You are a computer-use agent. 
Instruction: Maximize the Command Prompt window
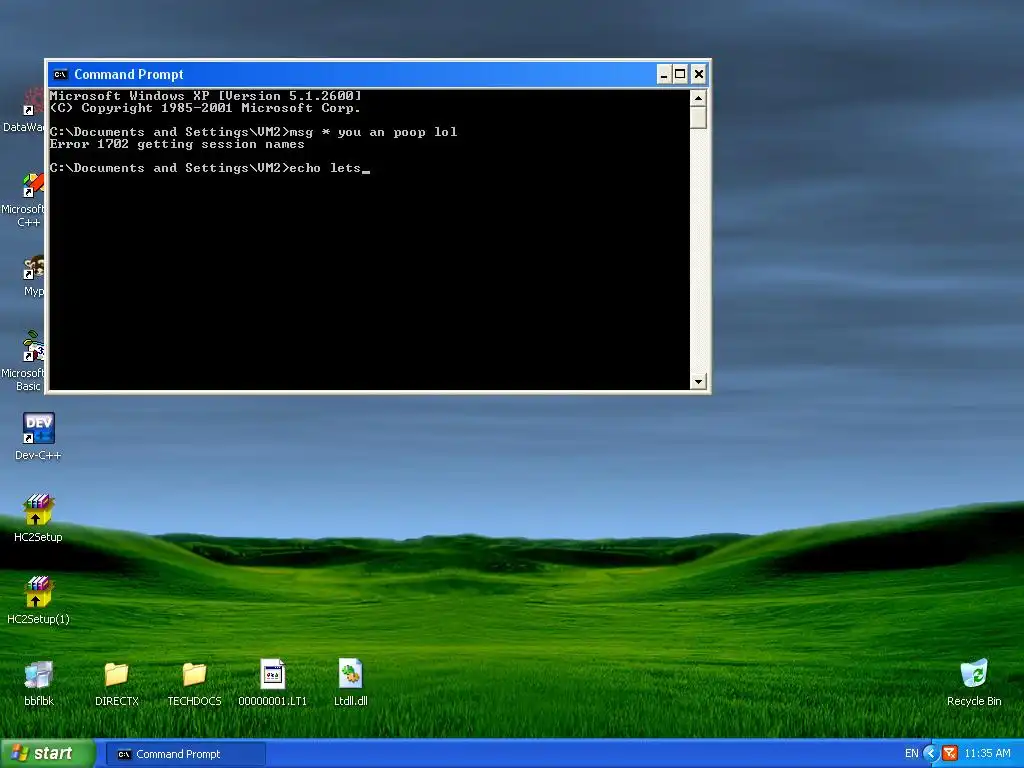680,74
